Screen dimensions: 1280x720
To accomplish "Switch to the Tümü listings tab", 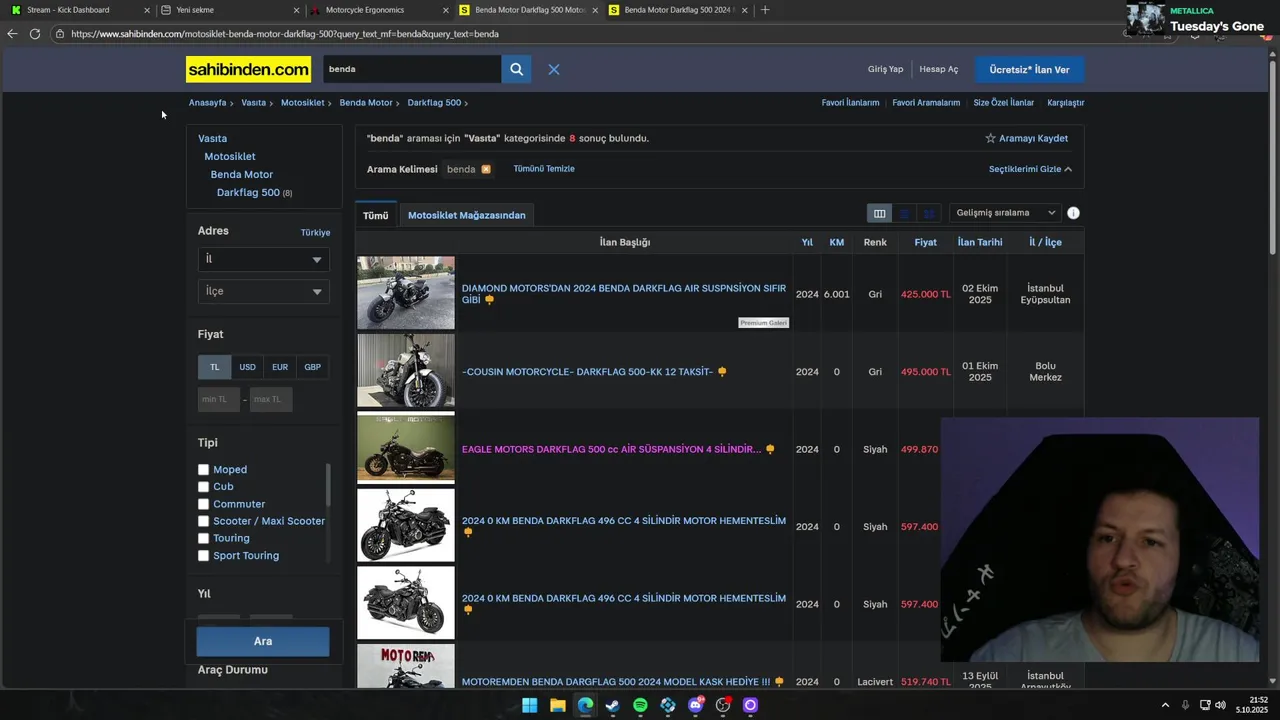I will [x=376, y=215].
